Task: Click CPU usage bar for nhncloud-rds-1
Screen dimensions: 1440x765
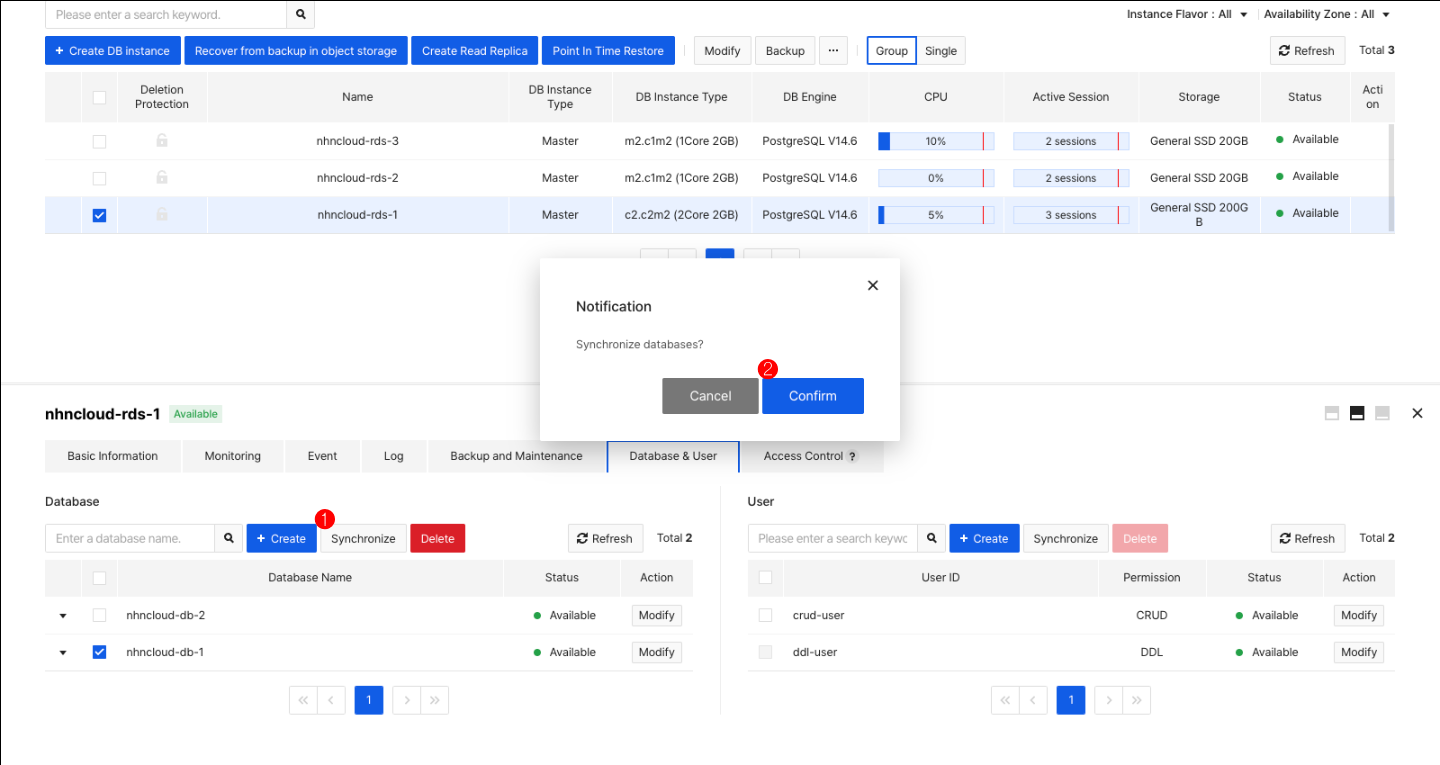Action: click(x=936, y=215)
